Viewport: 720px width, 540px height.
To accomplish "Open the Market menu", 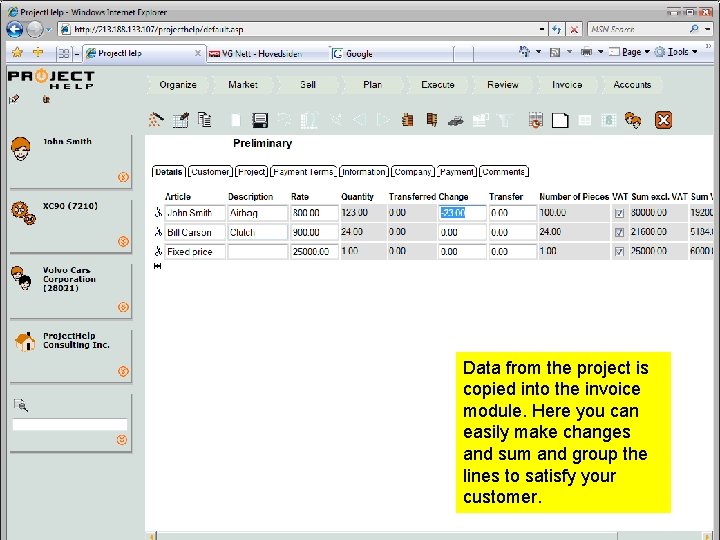I will tap(243, 84).
